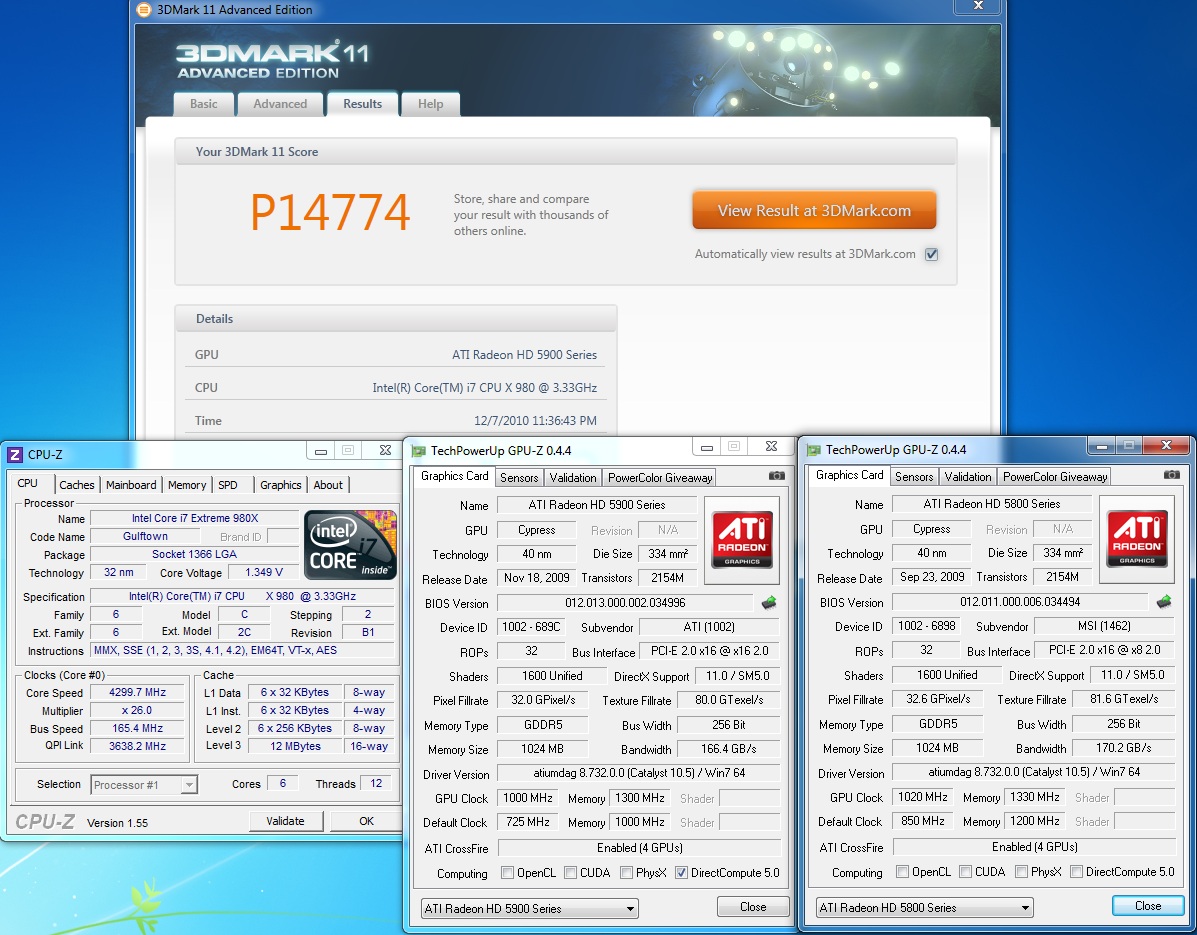Click the Time 12/7/2010 11:36:43 PM value
This screenshot has width=1197, height=935.
[535, 421]
